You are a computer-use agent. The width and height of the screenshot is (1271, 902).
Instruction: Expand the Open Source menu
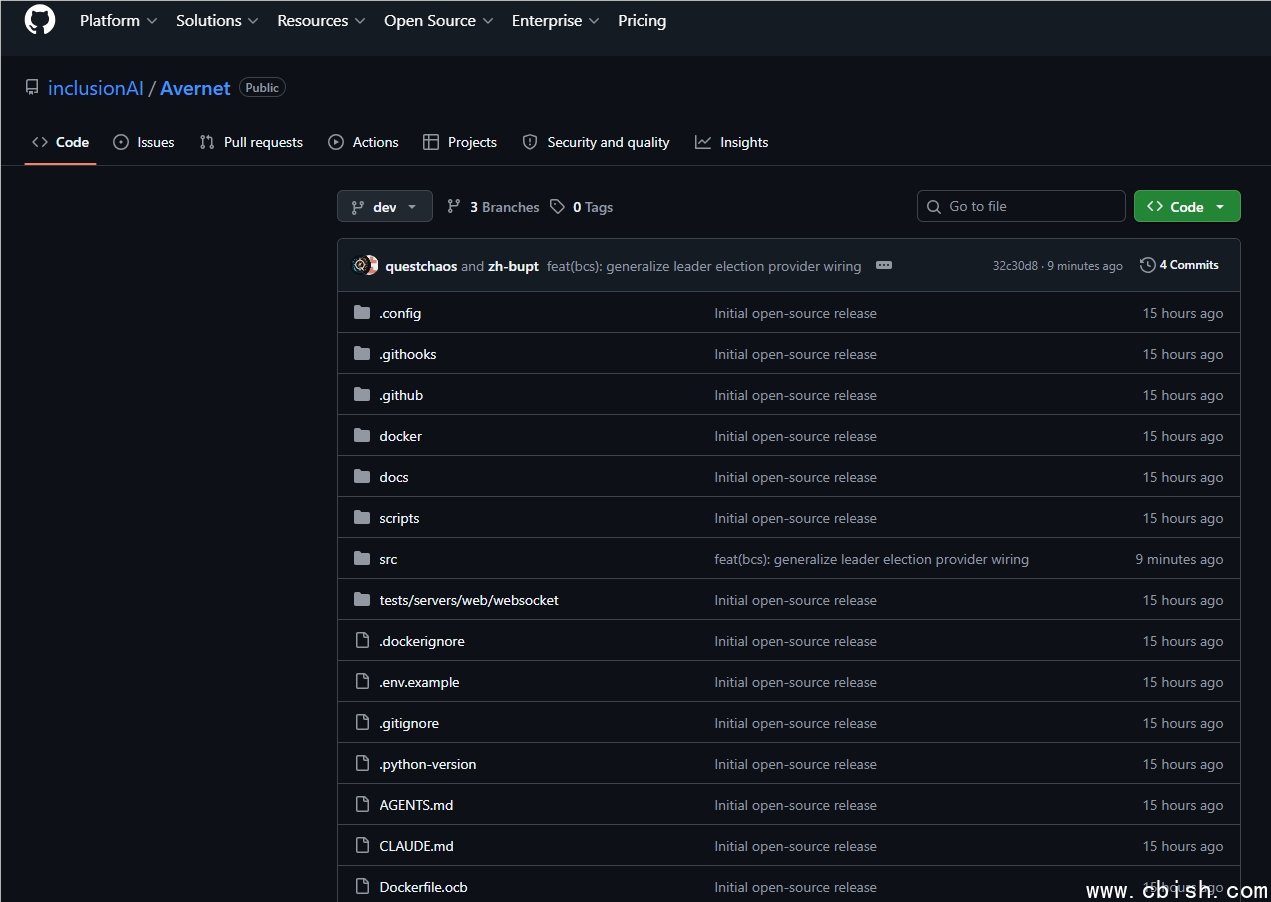pos(438,20)
